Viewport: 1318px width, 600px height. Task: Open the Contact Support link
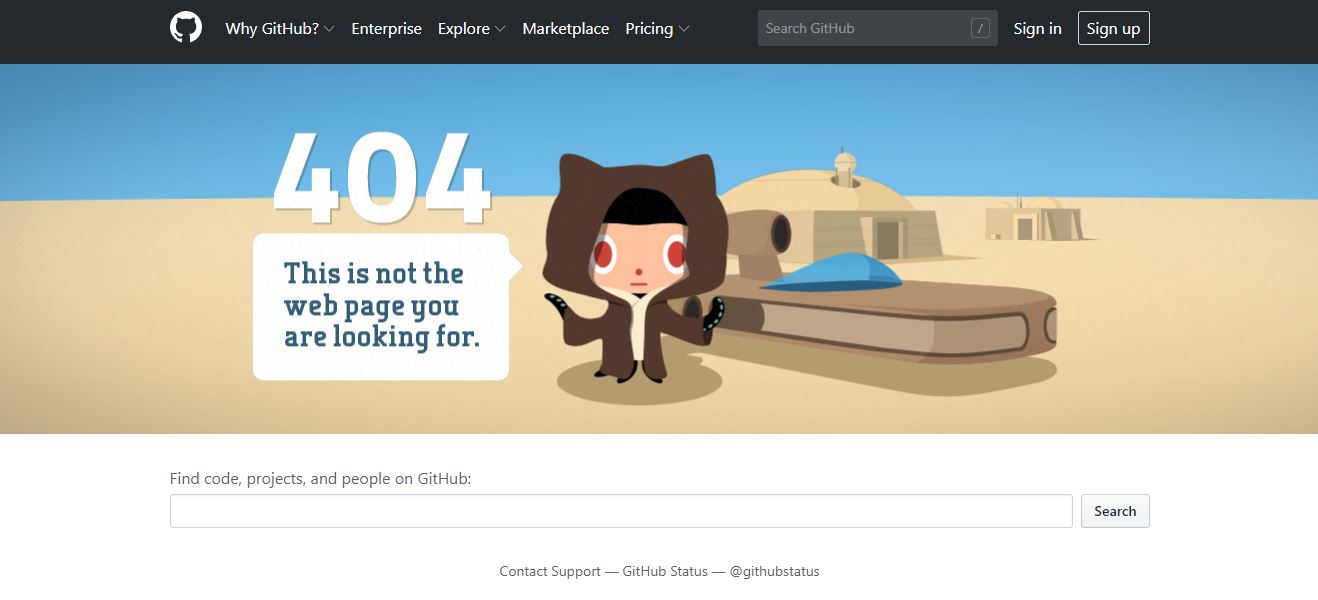[x=550, y=571]
